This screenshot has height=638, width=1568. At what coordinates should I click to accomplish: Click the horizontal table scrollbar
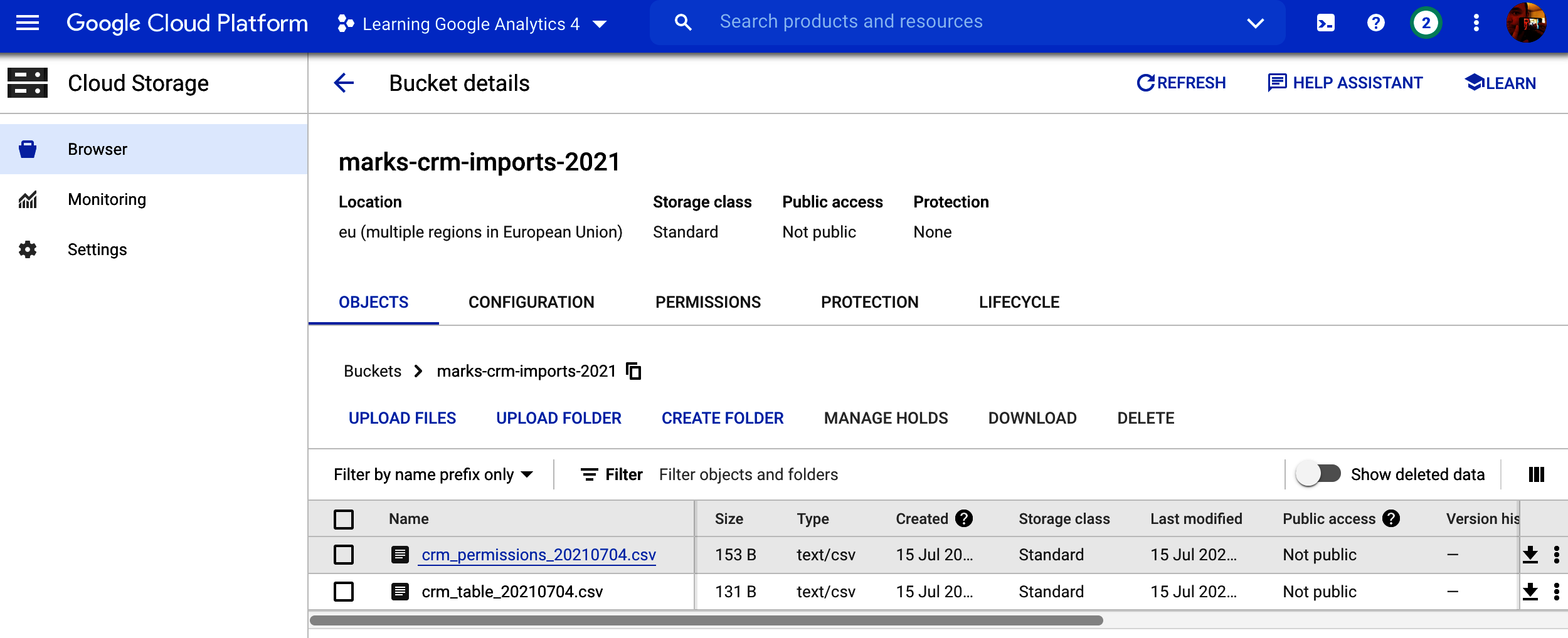click(706, 620)
